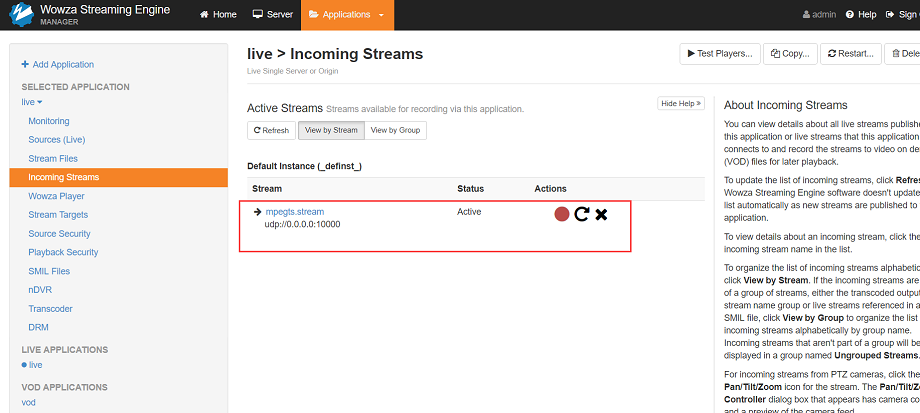Click the Refresh button for active streams

point(271,130)
